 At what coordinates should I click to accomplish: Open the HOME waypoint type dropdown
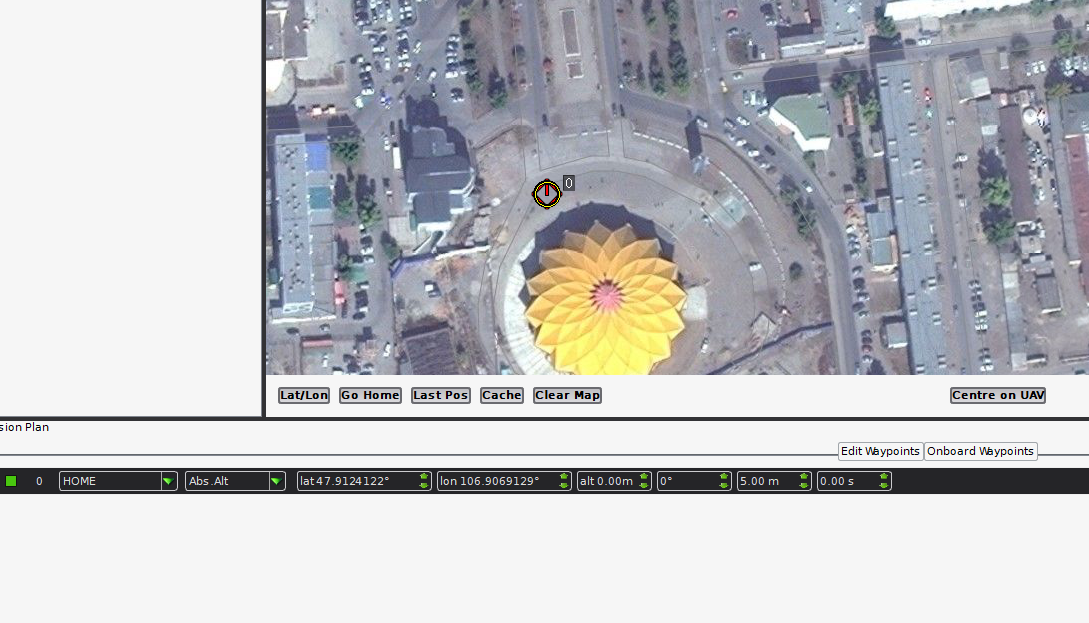click(x=118, y=481)
